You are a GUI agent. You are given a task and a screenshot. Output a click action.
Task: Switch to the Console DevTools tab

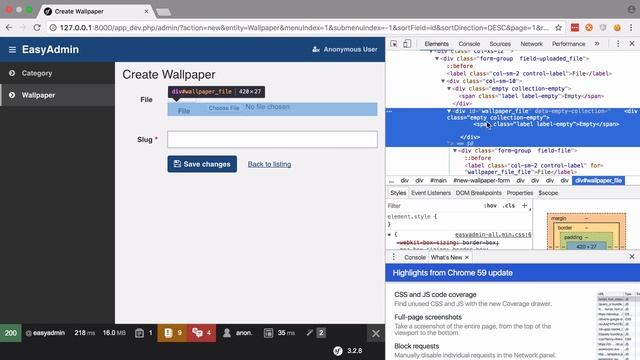(x=469, y=44)
